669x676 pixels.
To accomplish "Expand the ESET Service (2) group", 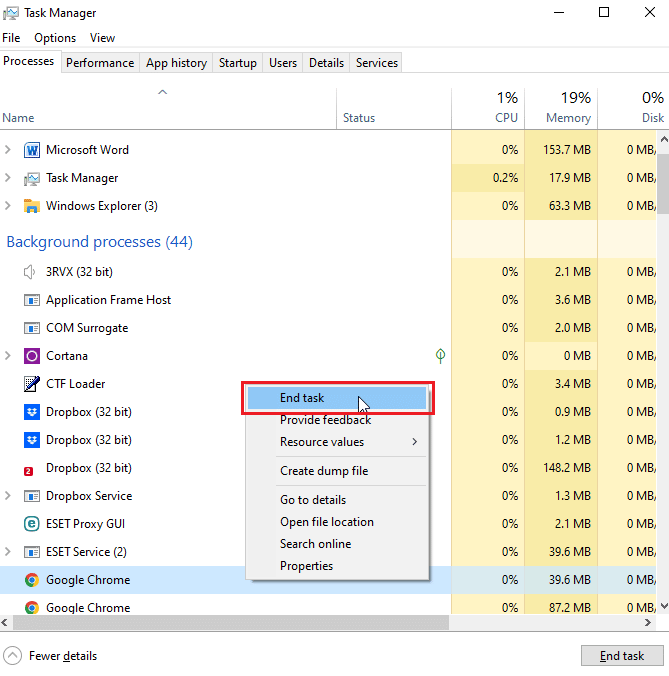I will (7, 551).
